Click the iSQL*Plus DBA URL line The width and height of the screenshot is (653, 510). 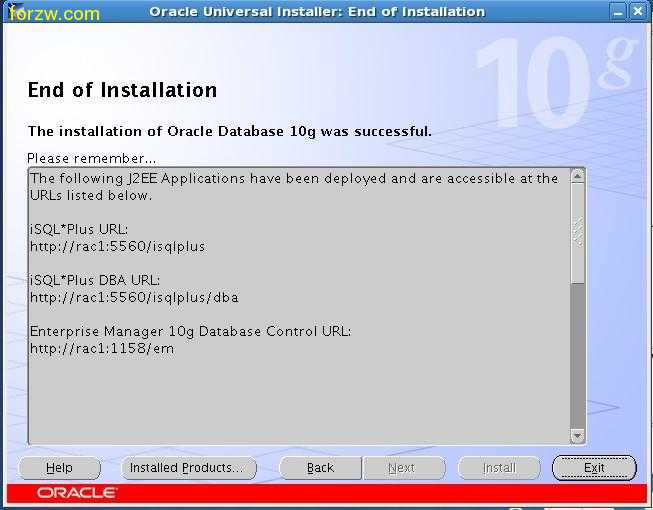(134, 297)
